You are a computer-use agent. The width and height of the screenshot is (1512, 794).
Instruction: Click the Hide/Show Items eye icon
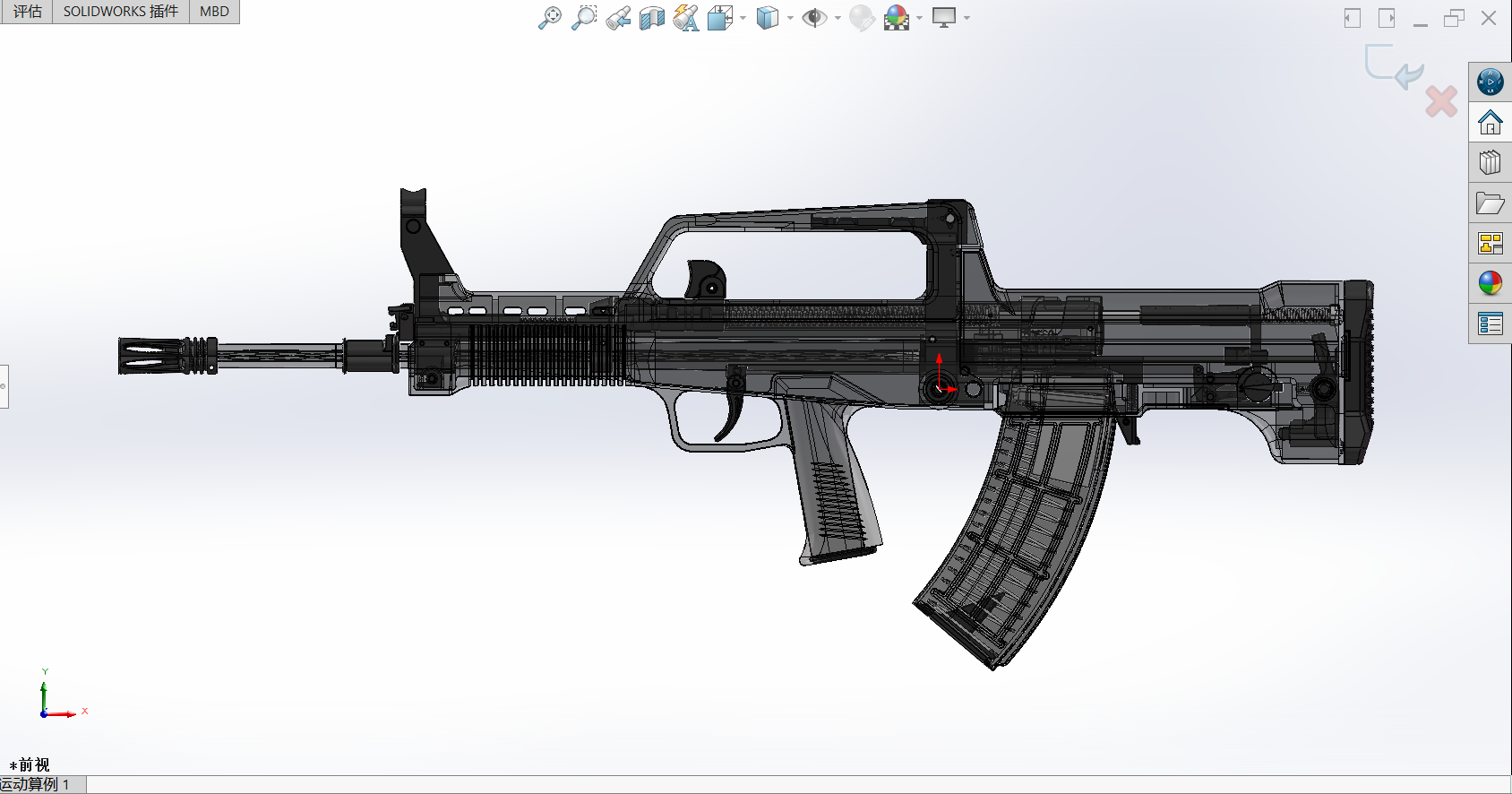pyautogui.click(x=814, y=17)
